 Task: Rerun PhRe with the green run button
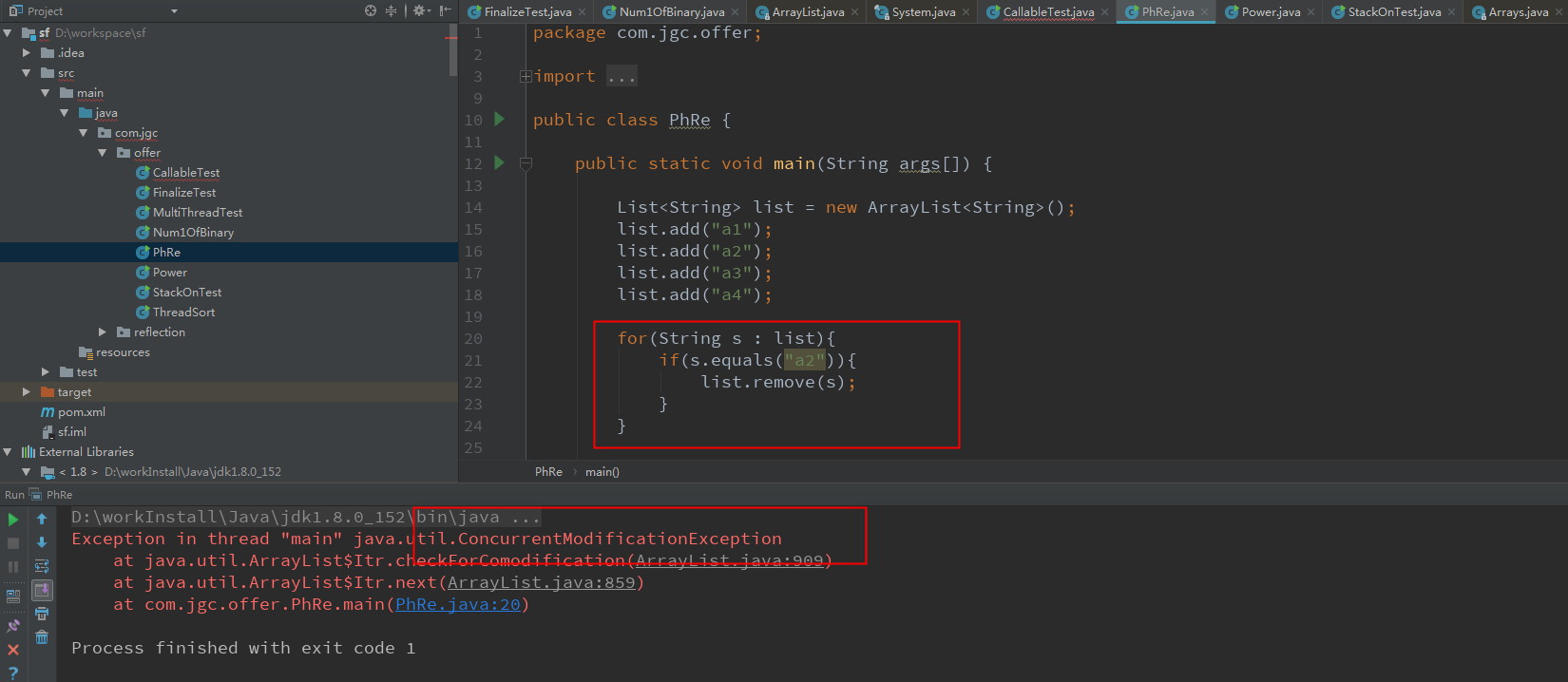[13, 520]
